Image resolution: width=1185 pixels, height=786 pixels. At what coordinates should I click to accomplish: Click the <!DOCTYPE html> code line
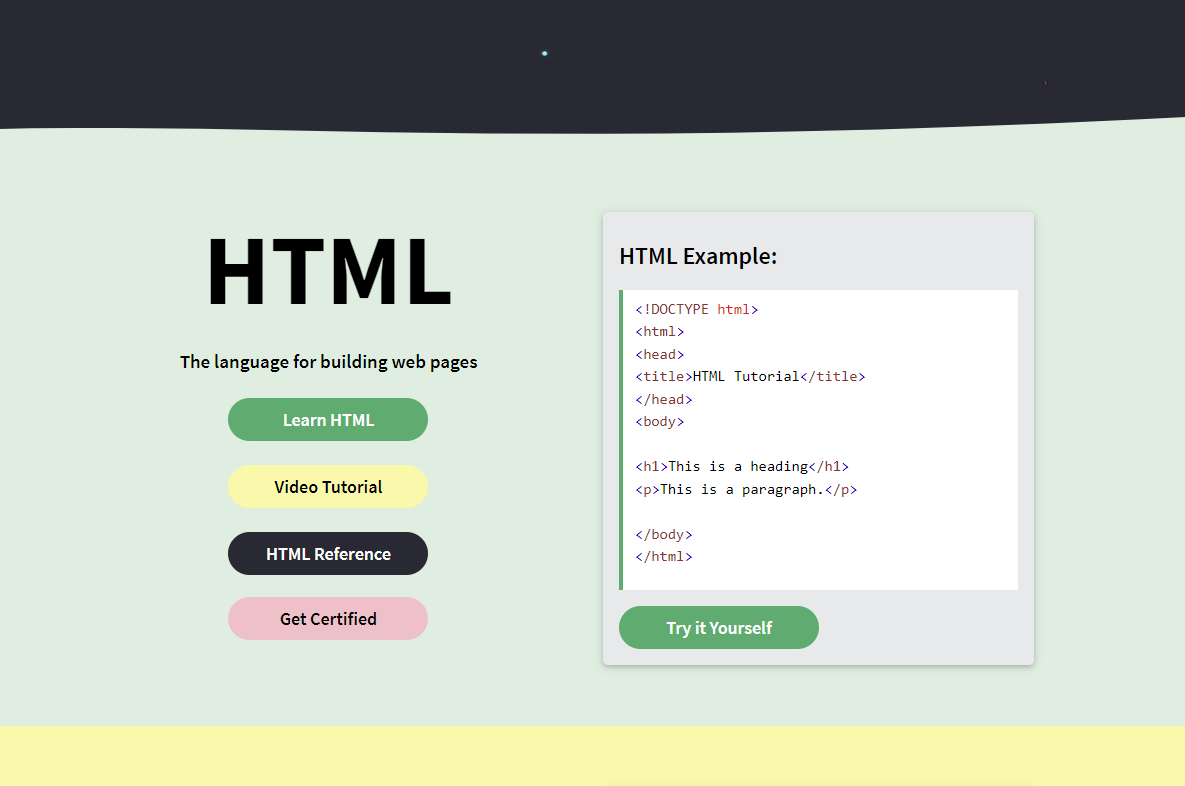point(697,310)
